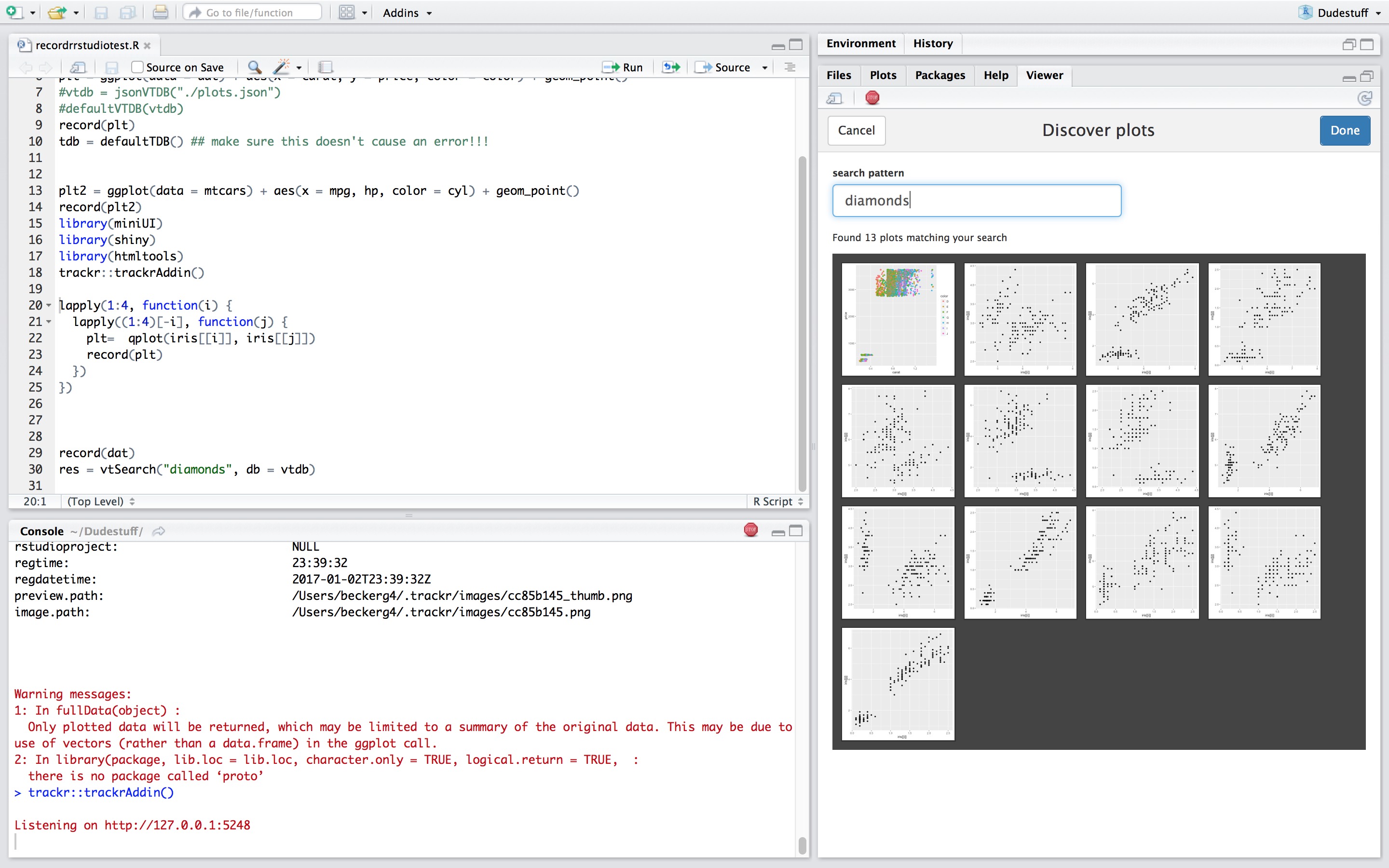Select the colorful diamonds plot thumbnail
The image size is (1389, 868).
coord(898,319)
